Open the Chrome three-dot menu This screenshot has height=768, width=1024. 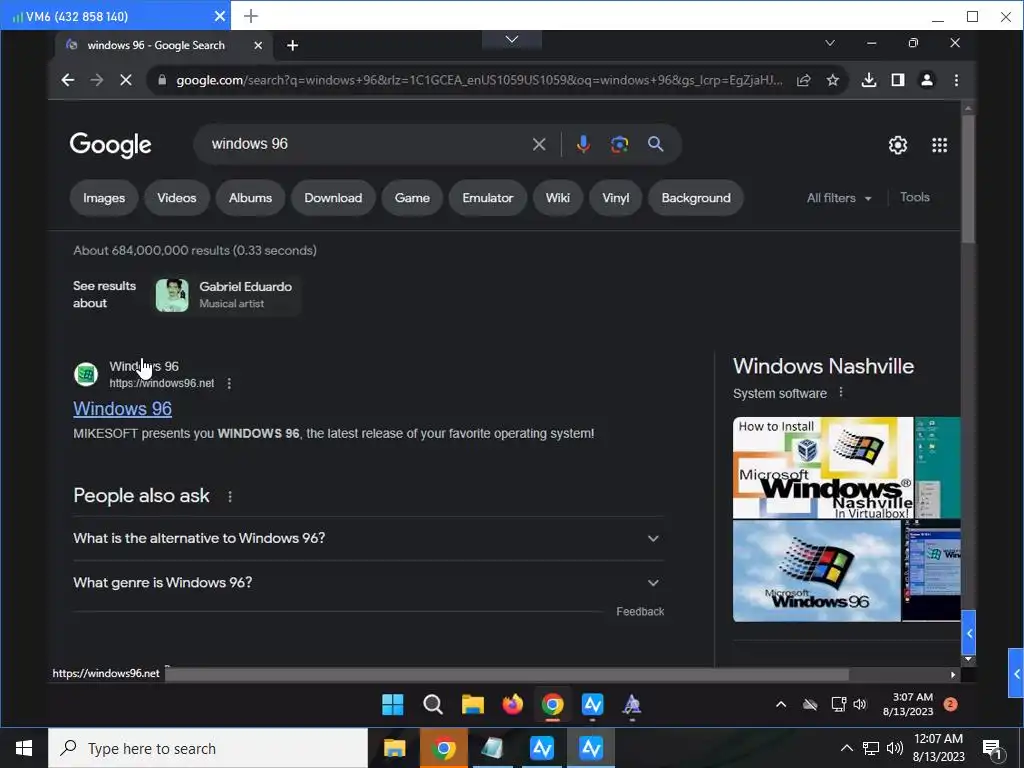[956, 80]
